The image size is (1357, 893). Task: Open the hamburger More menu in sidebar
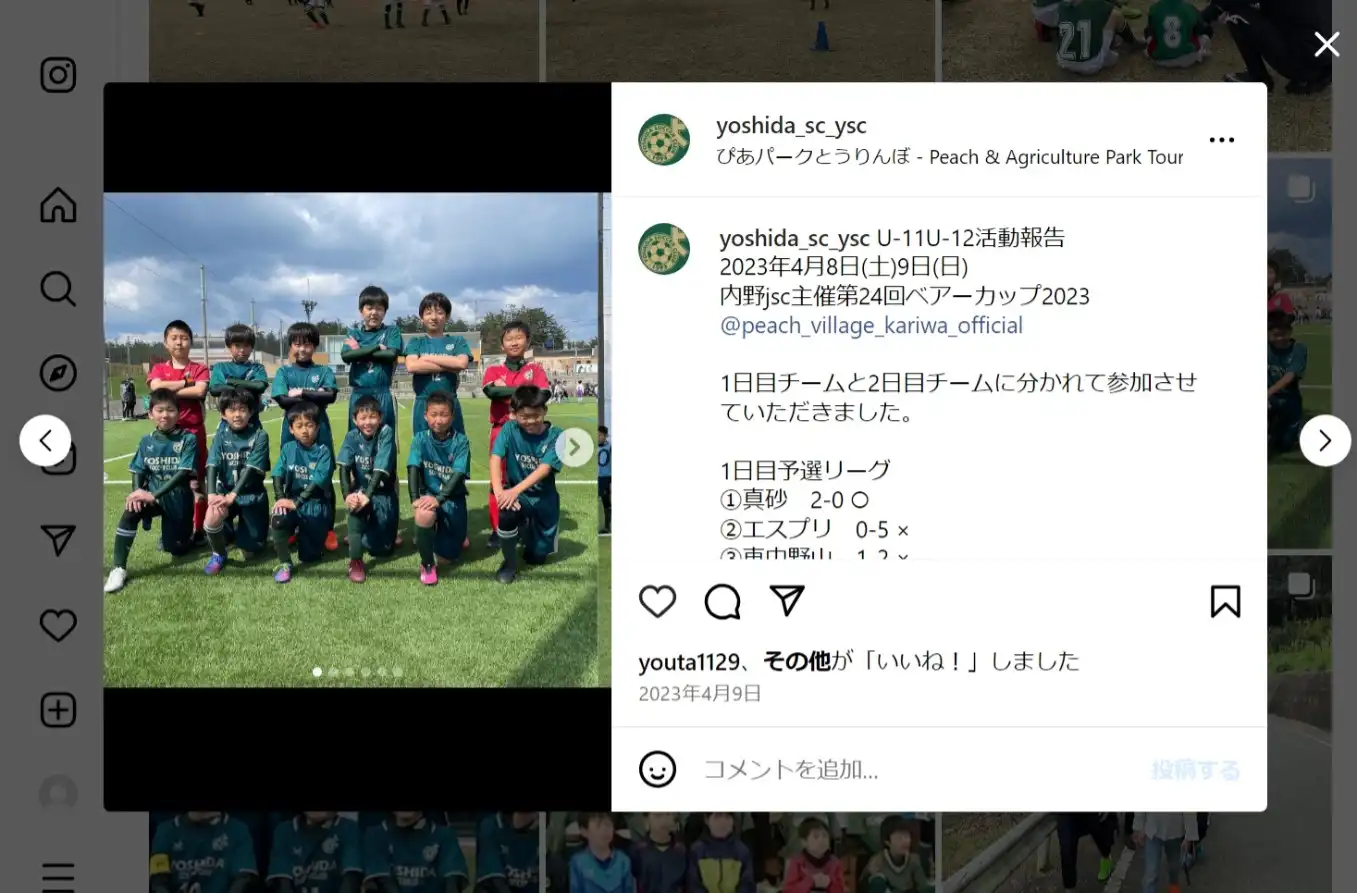(58, 875)
